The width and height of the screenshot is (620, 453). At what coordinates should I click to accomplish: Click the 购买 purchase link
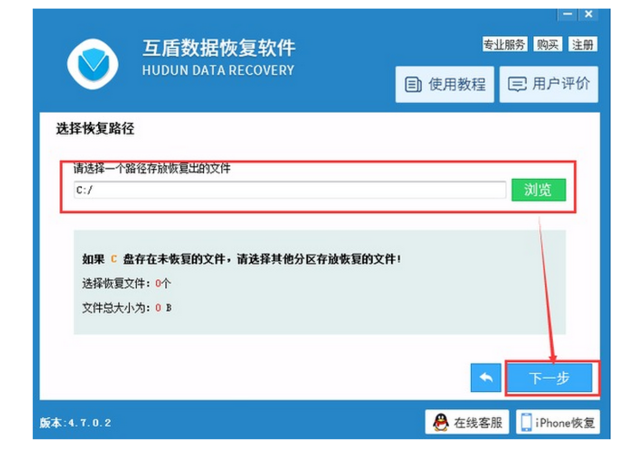548,44
